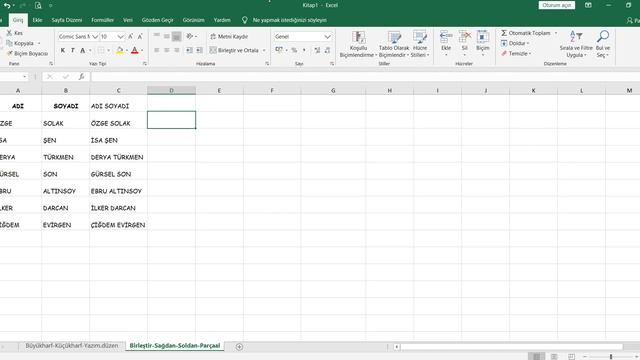The width and height of the screenshot is (640, 360).
Task: Open the Temizle clear menu
Action: 516,53
